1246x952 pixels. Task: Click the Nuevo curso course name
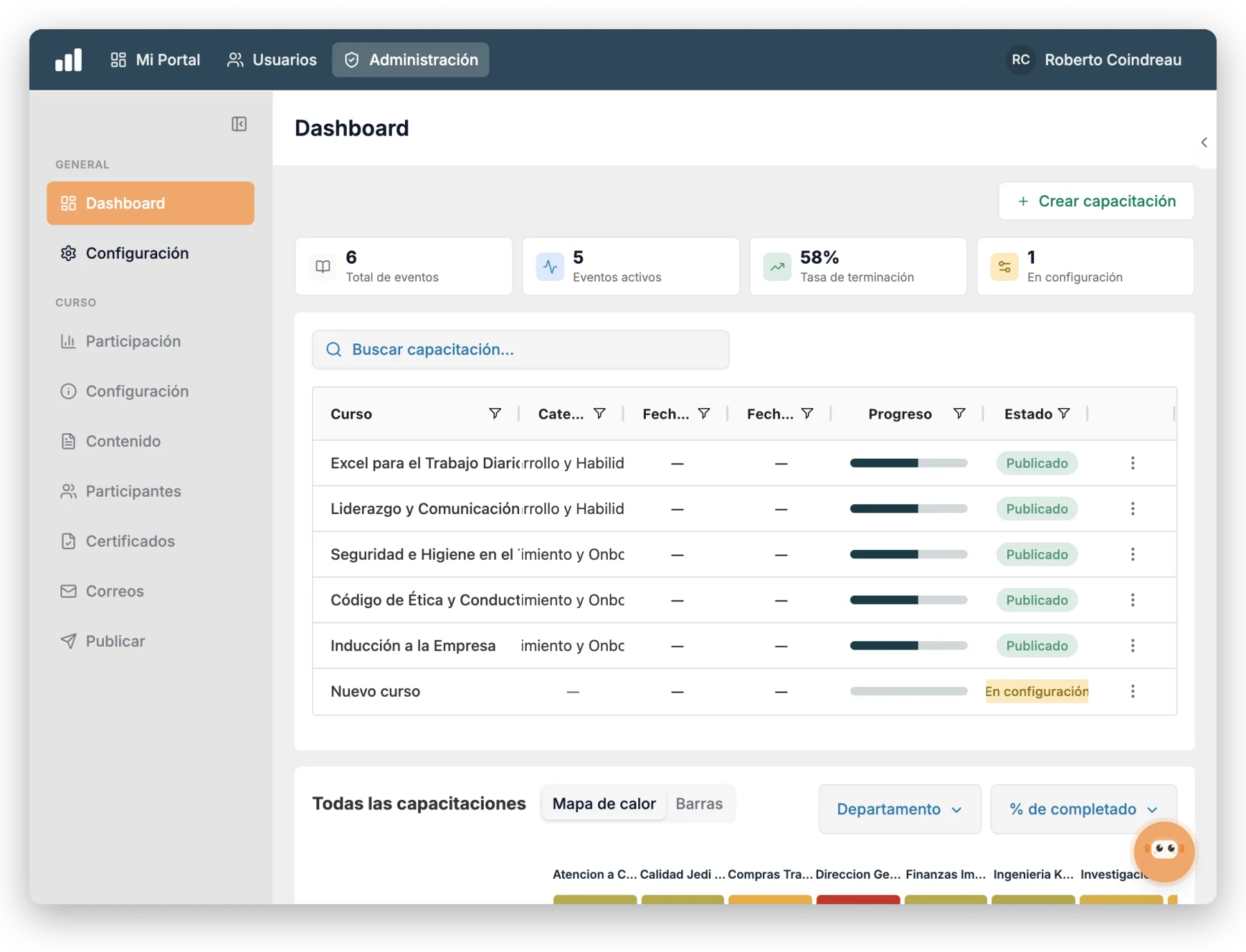pyautogui.click(x=375, y=691)
